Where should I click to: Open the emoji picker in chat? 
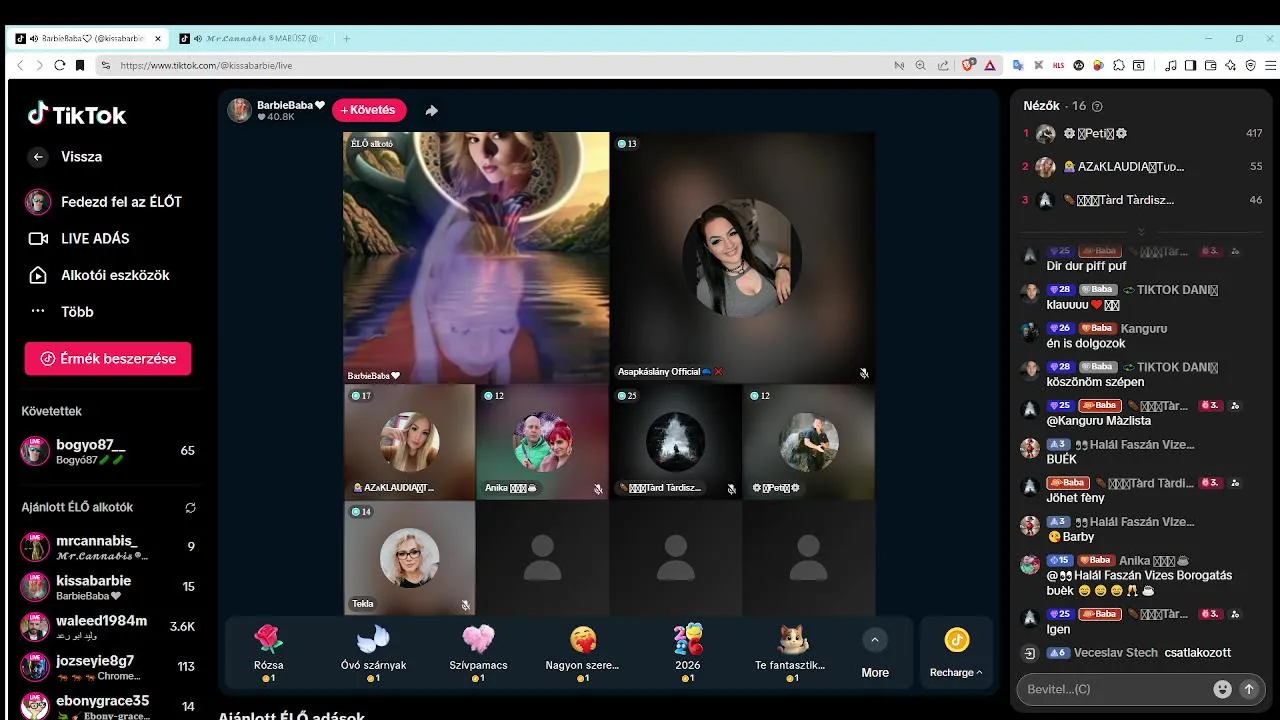point(1222,689)
